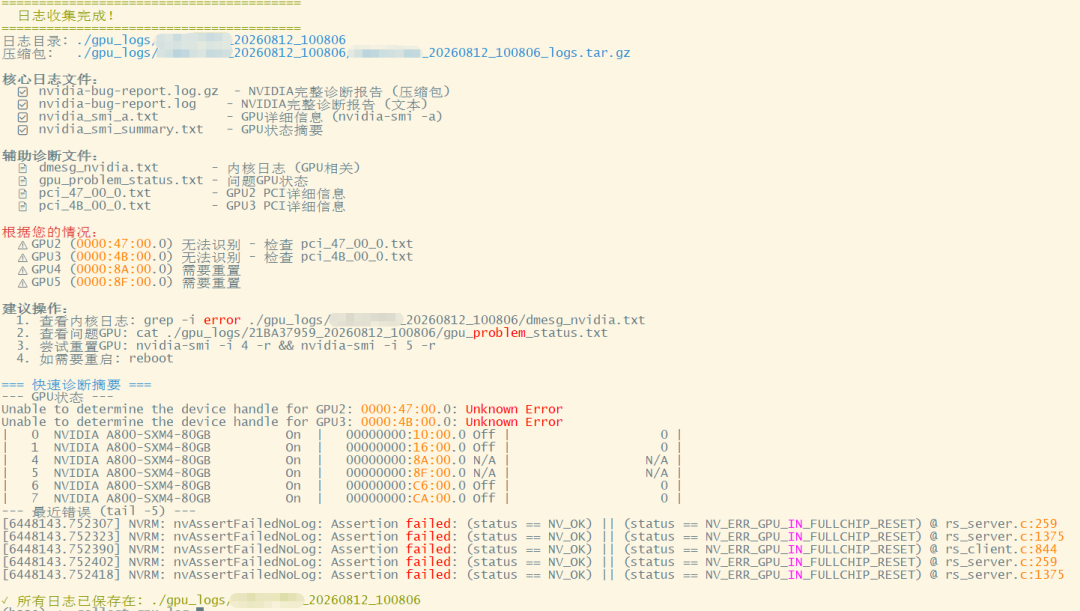This screenshot has height=611, width=1080.
Task: Click the GPU状态摘要 description text
Action: 282,130
